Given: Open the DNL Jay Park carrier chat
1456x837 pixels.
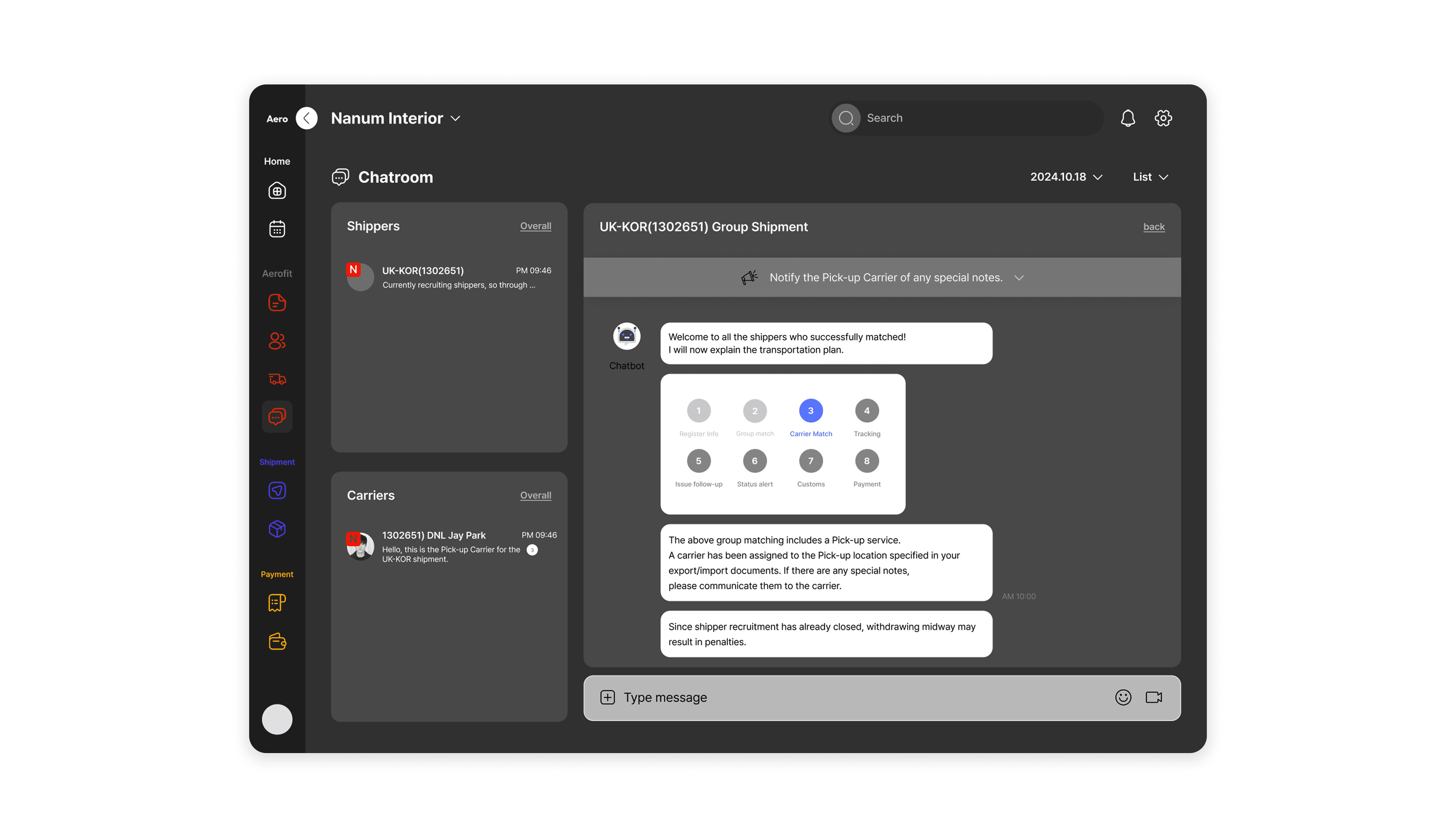Looking at the screenshot, I should (x=449, y=546).
